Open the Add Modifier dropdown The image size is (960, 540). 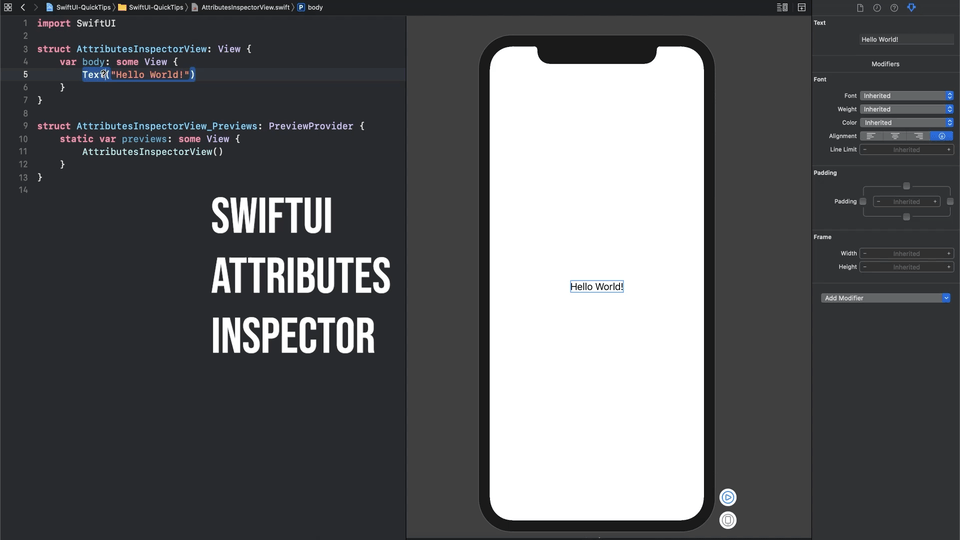pyautogui.click(x=885, y=298)
